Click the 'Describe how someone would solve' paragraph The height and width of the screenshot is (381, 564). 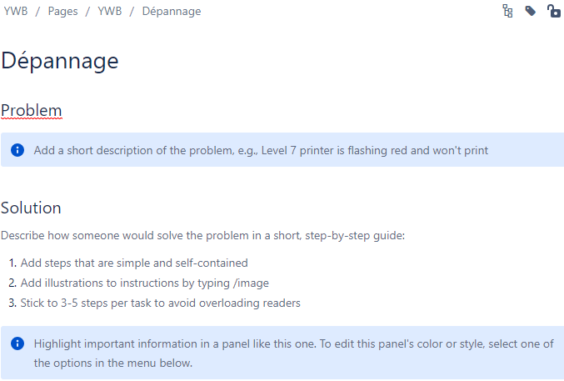pos(203,236)
